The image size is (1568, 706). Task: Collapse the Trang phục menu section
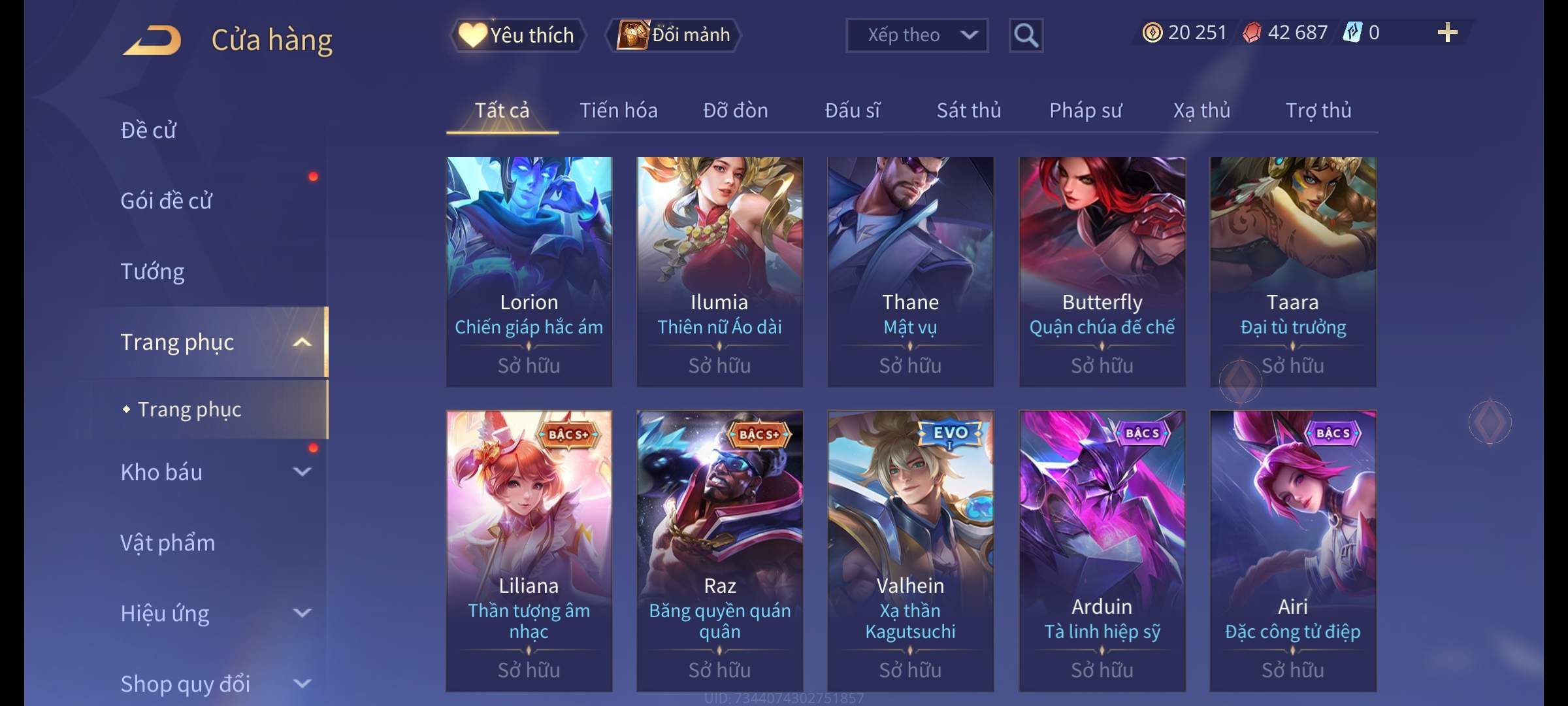click(302, 342)
